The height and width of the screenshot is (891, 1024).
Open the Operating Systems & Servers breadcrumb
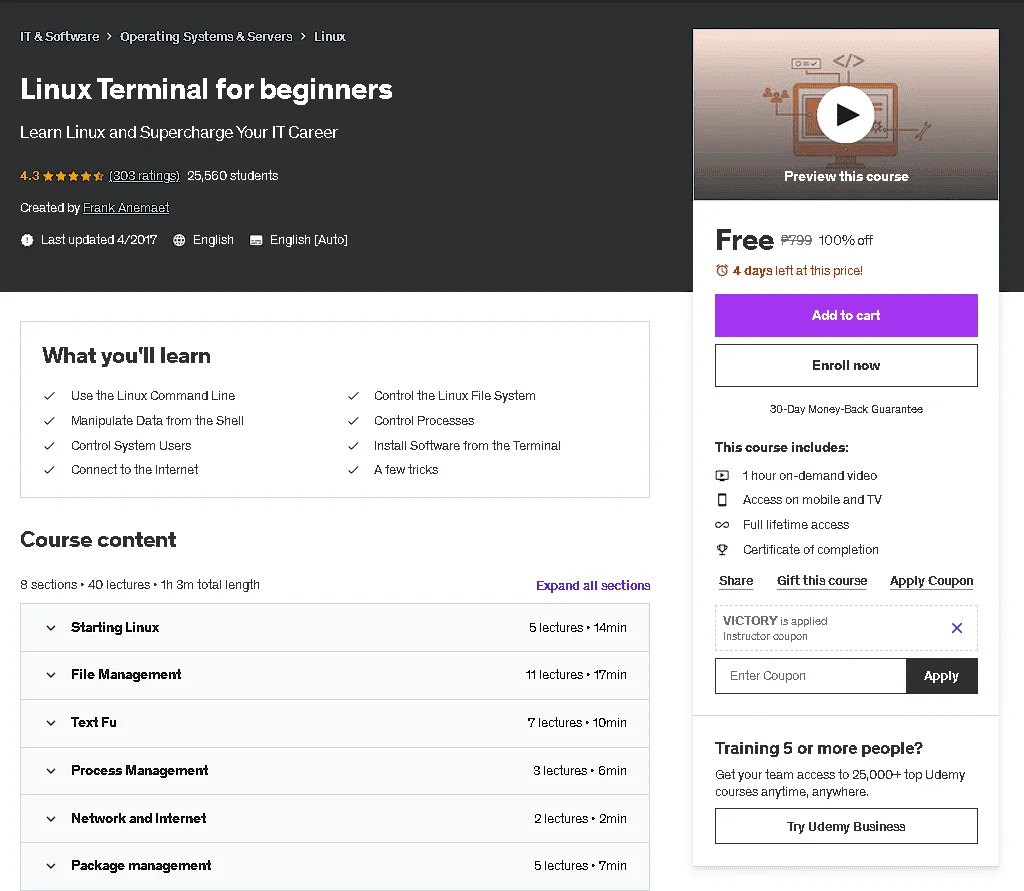tap(206, 37)
